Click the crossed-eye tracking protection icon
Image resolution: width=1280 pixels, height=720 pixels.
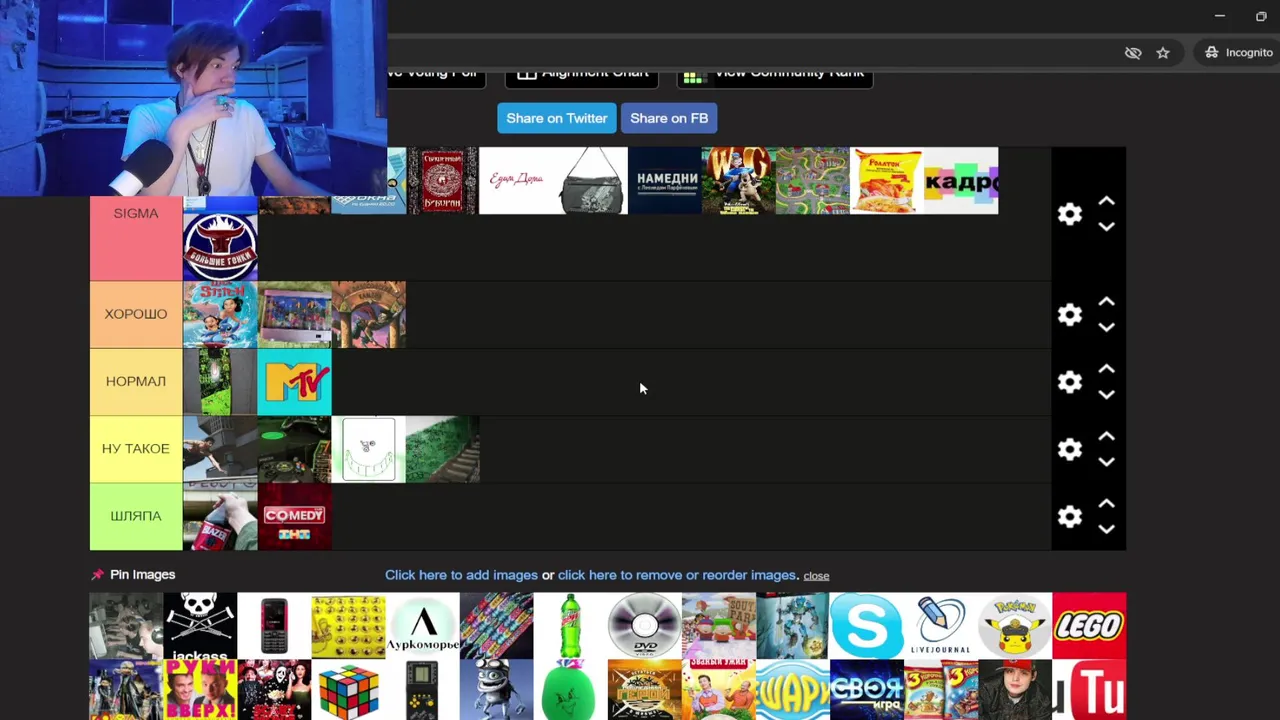[1133, 53]
